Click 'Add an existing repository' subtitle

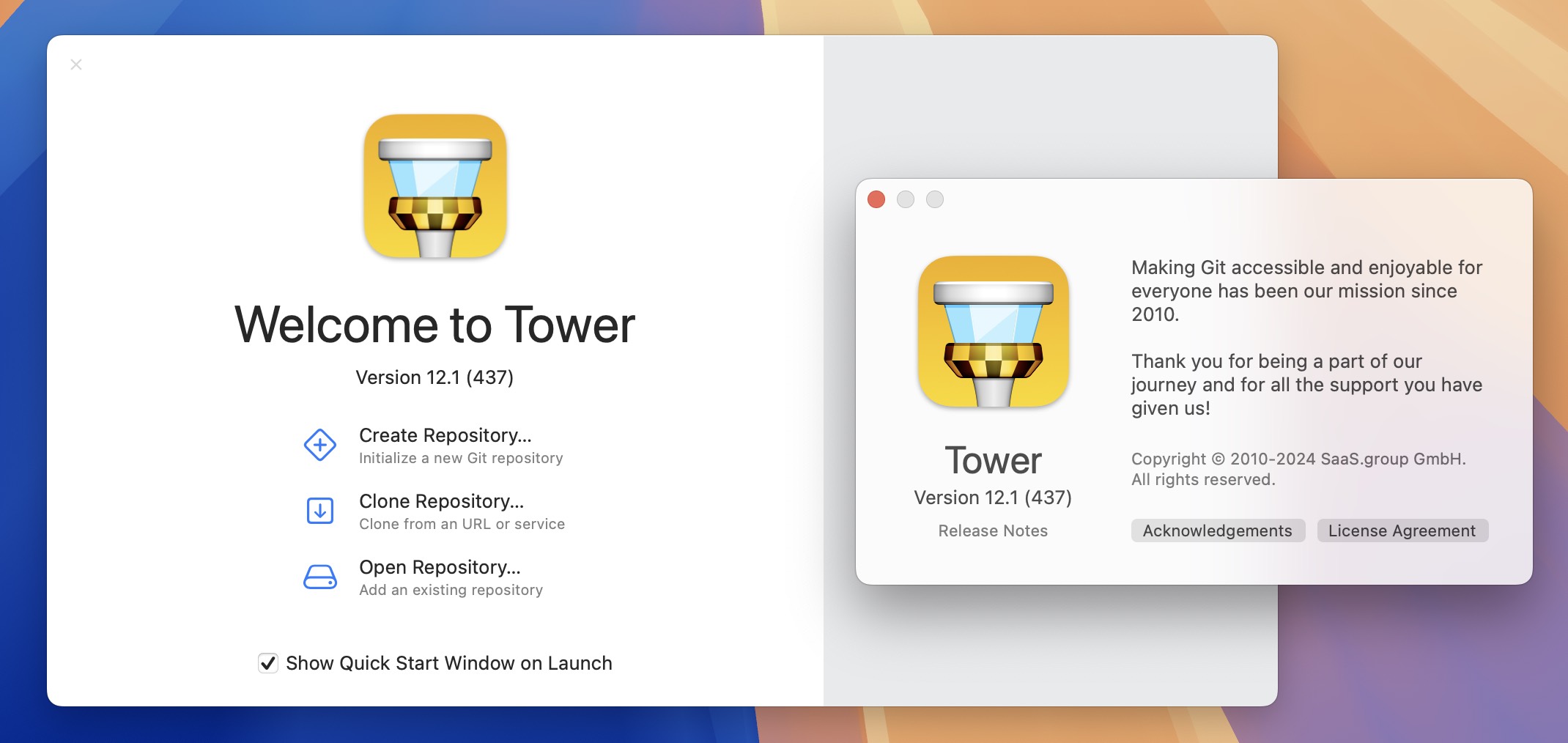[x=451, y=590]
